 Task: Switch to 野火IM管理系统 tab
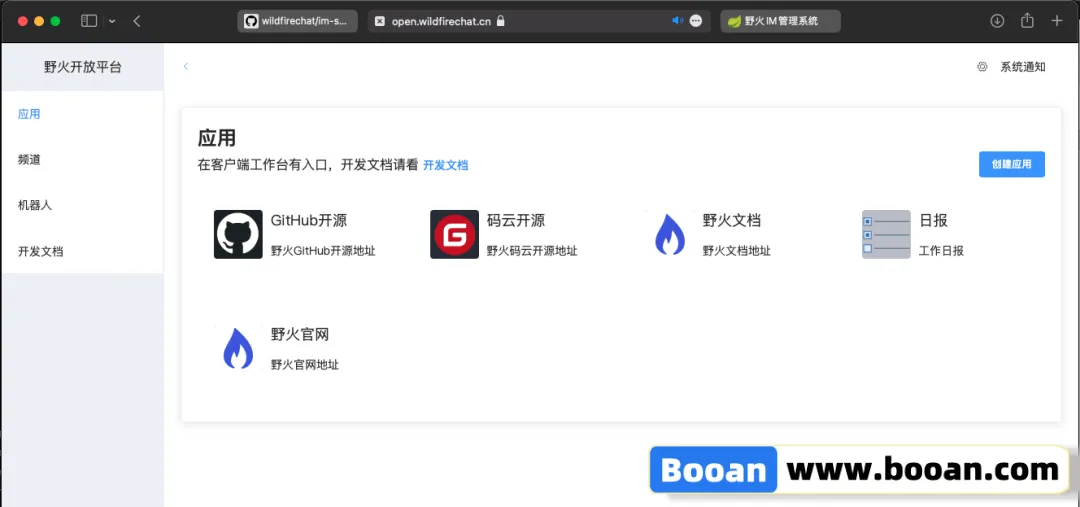[x=780, y=21]
